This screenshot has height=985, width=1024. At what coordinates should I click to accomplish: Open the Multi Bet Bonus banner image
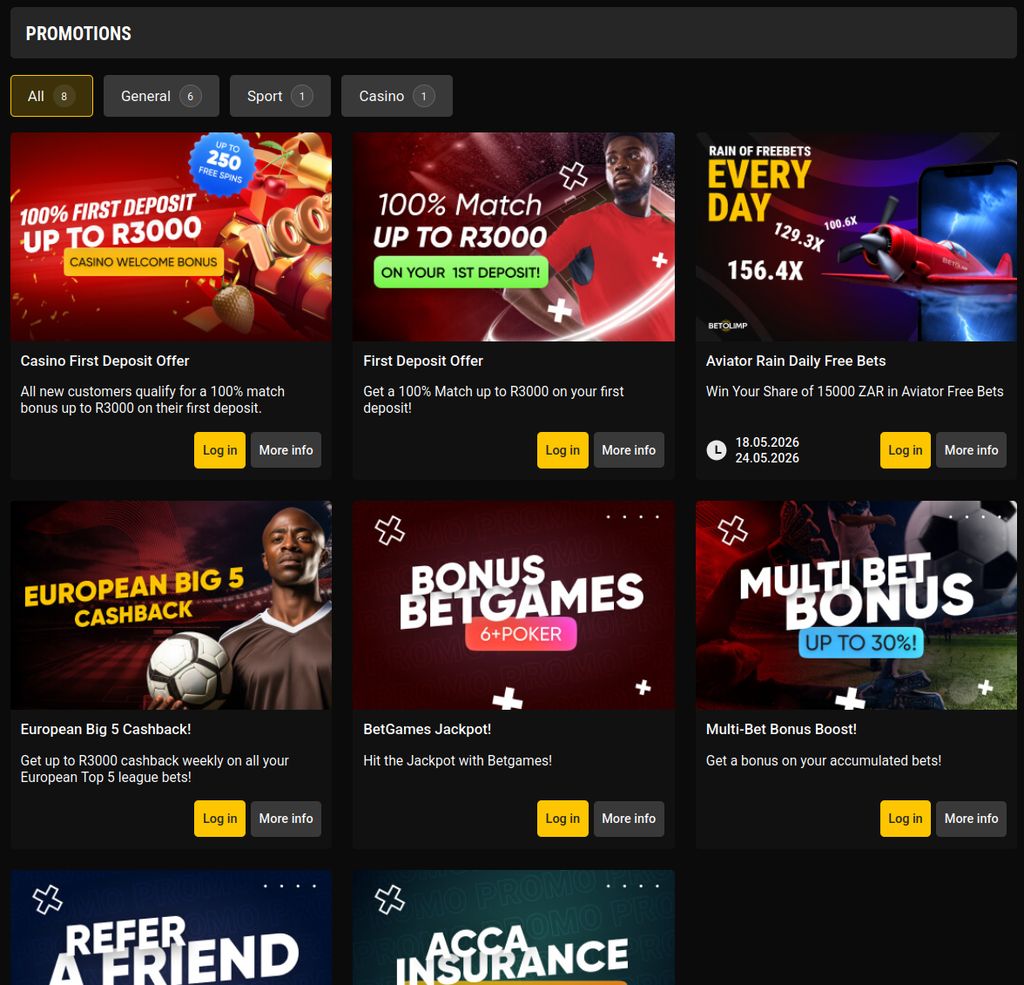pos(856,605)
